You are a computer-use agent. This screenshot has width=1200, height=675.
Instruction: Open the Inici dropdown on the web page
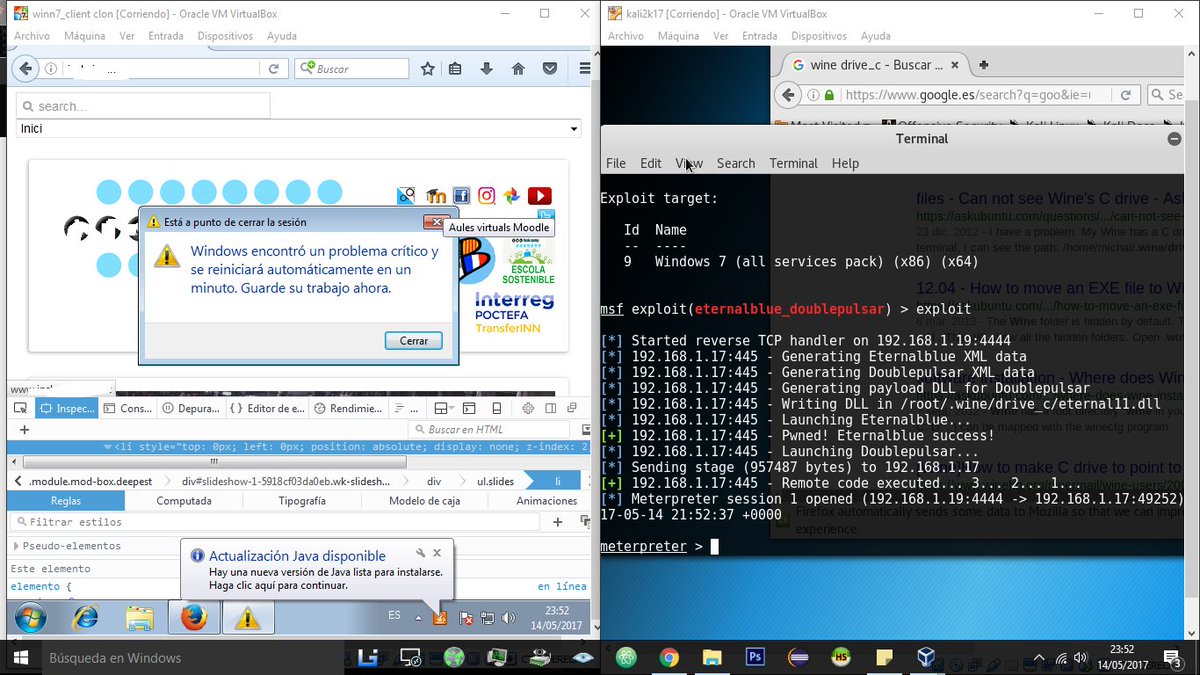[299, 129]
